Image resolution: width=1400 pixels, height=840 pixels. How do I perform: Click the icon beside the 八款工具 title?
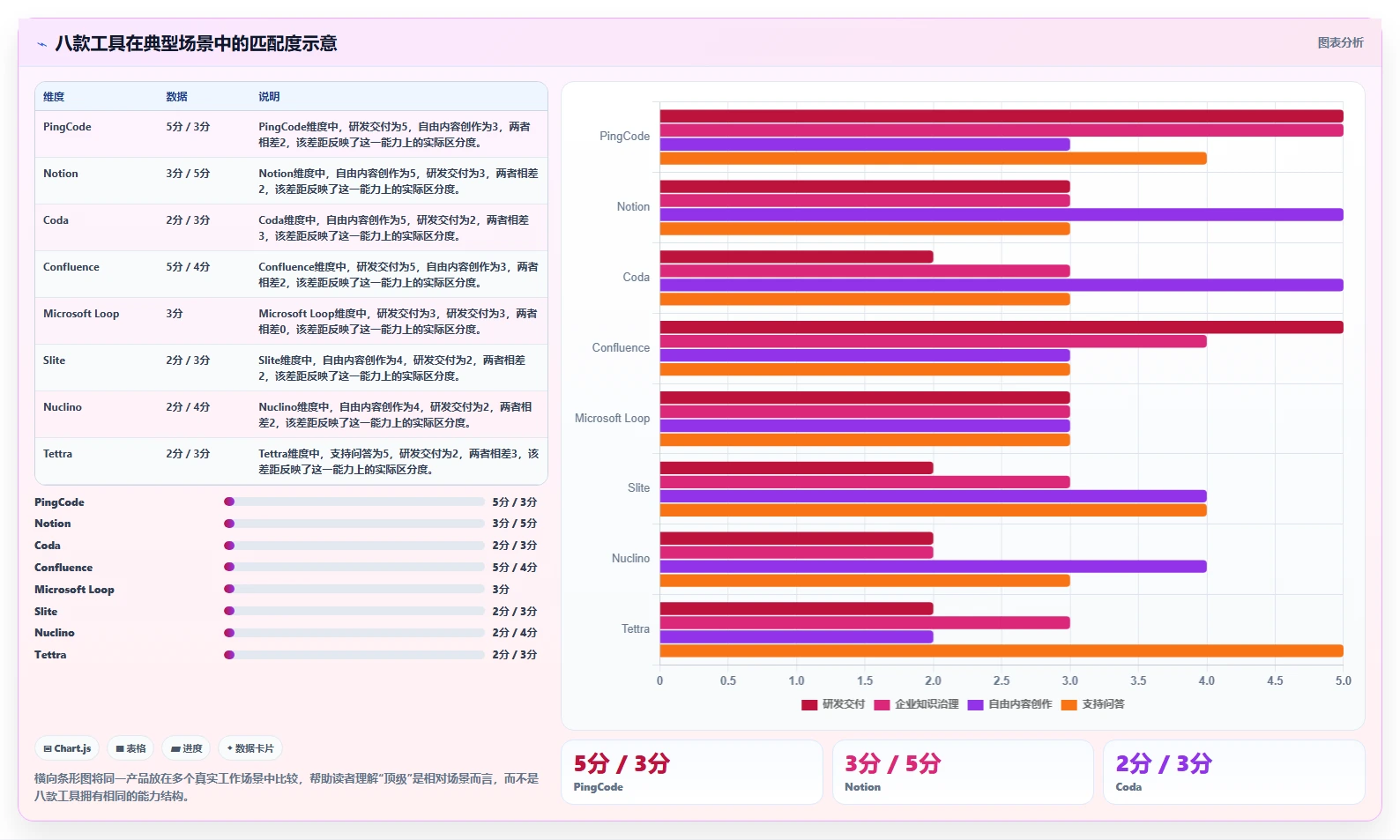point(41,44)
